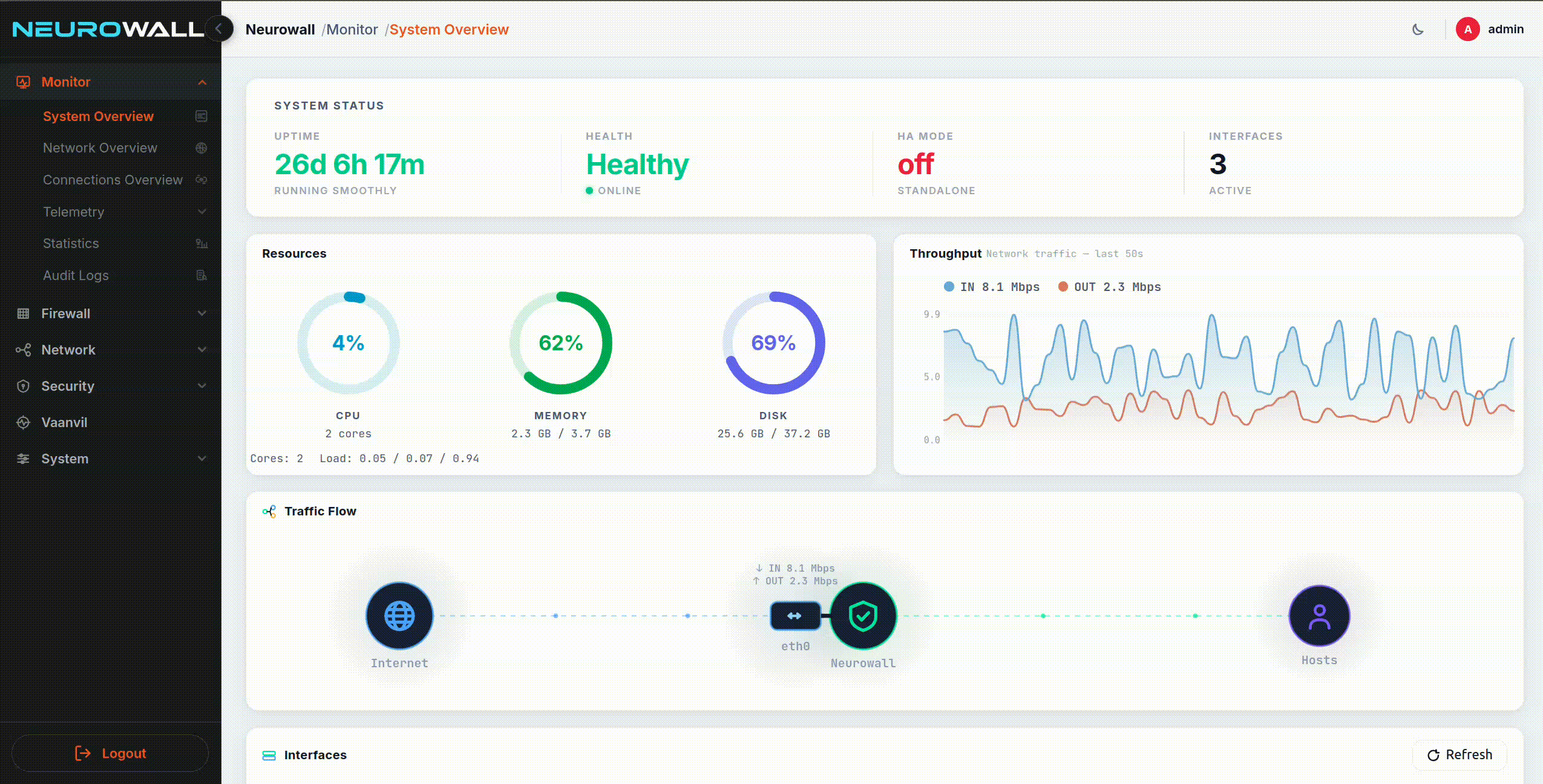Click the System Overview row icon

click(x=201, y=116)
